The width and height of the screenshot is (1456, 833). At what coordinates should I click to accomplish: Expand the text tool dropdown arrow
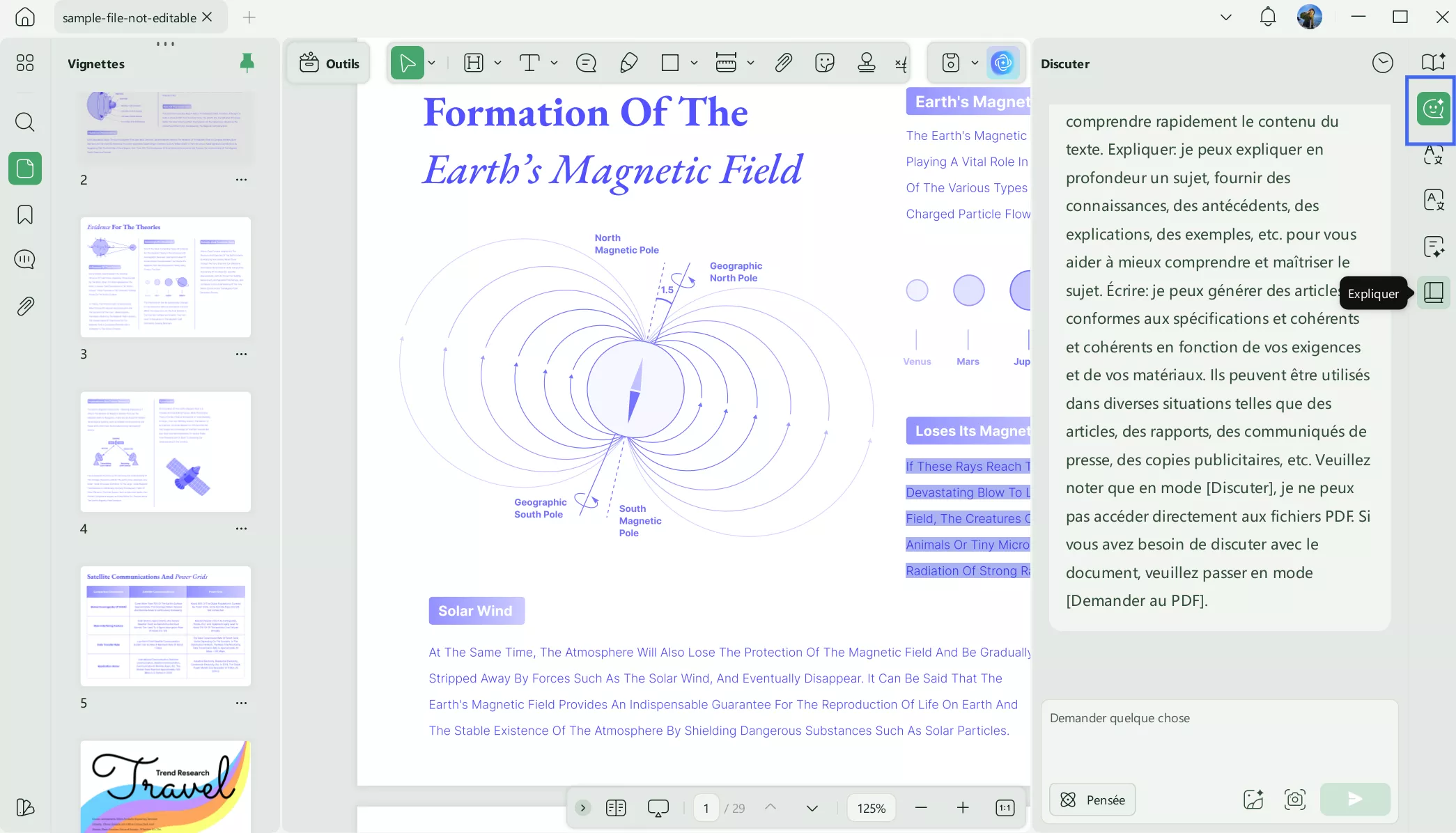coord(555,63)
